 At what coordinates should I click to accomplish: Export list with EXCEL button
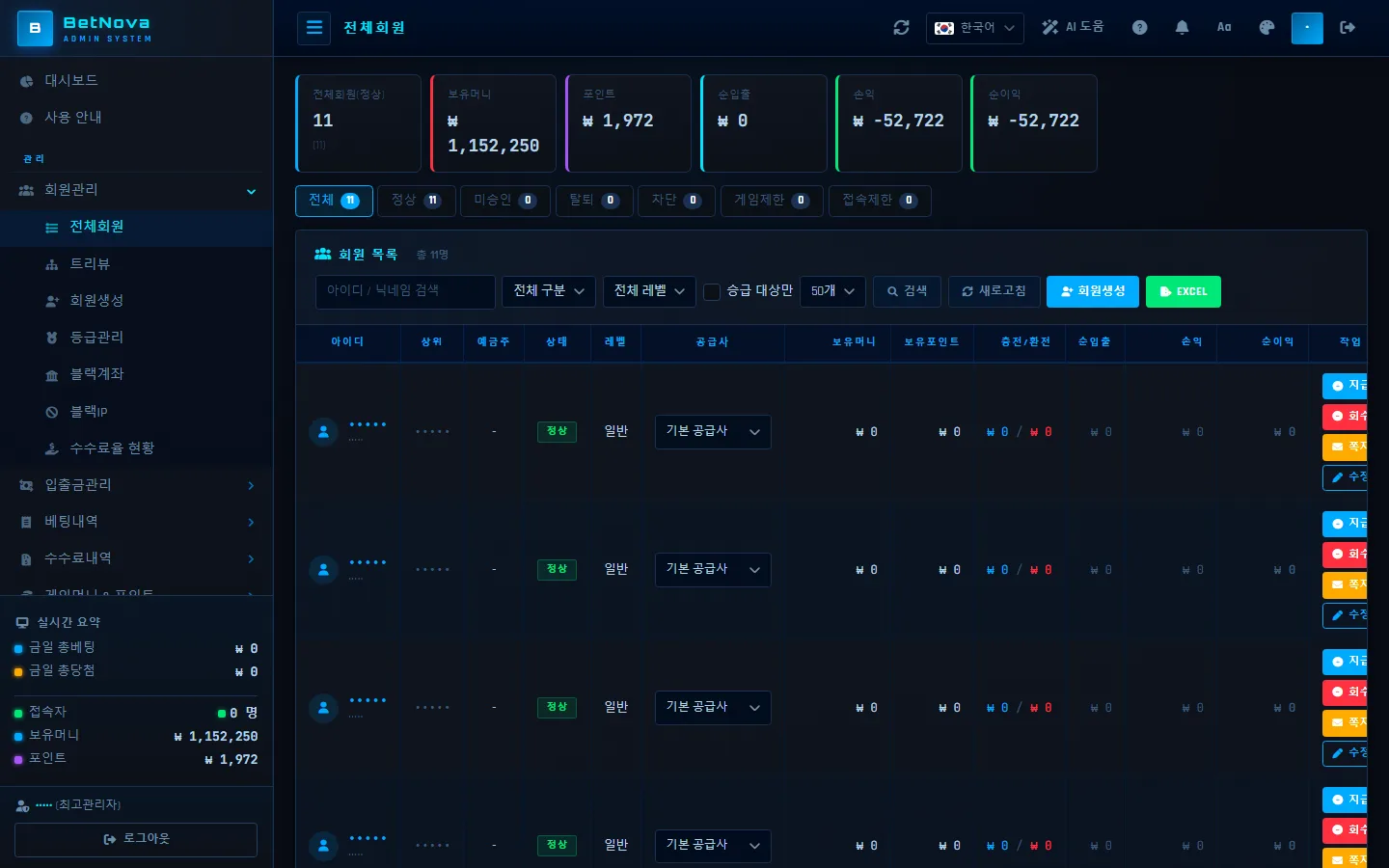(x=1184, y=291)
